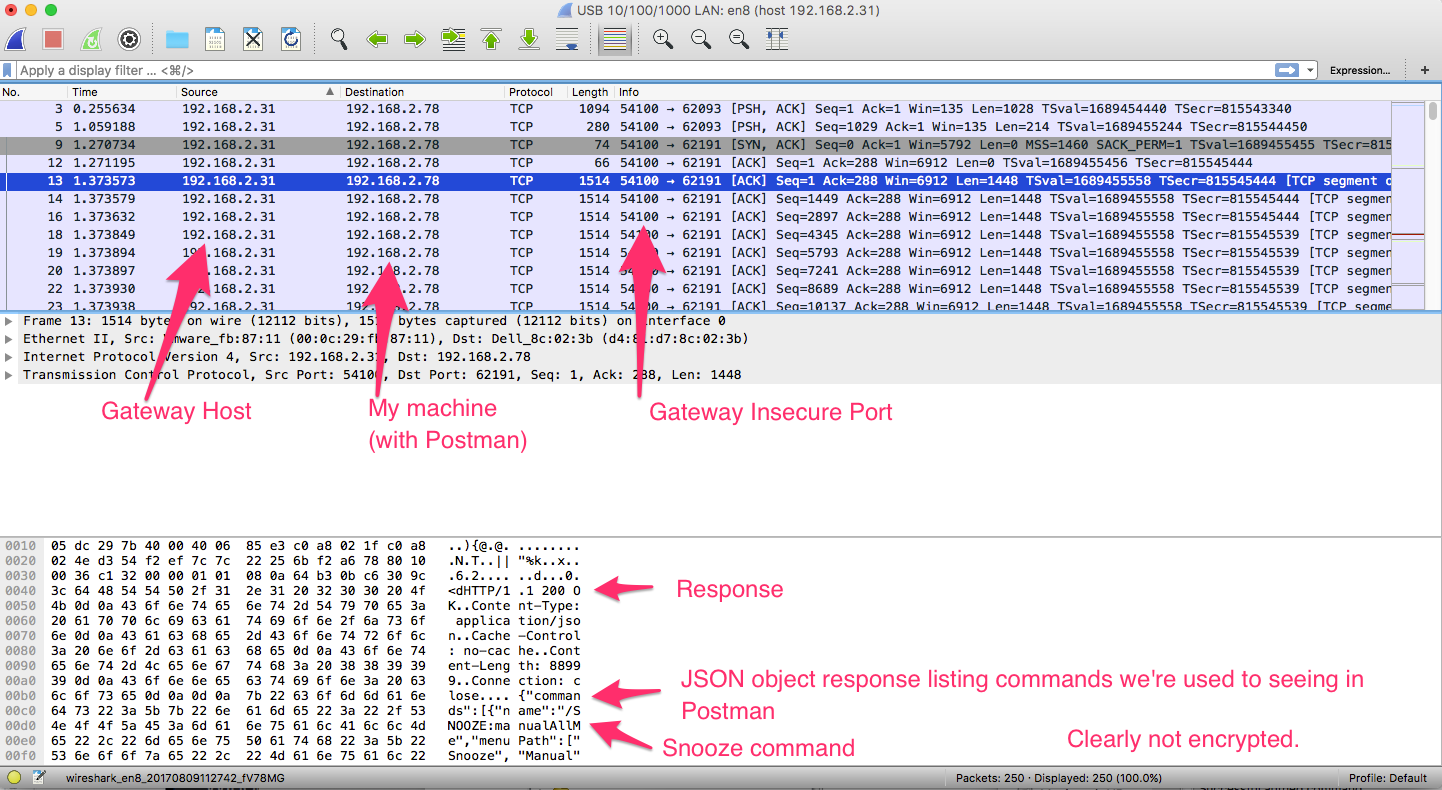
Task: Toggle auto-scroll to last packet
Action: [x=567, y=40]
